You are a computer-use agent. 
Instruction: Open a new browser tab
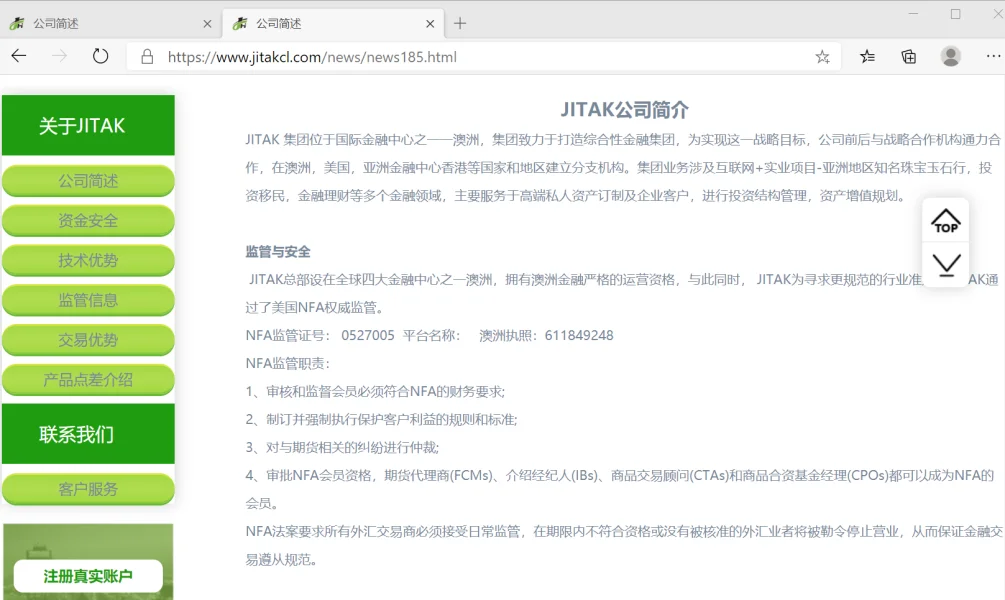(460, 23)
